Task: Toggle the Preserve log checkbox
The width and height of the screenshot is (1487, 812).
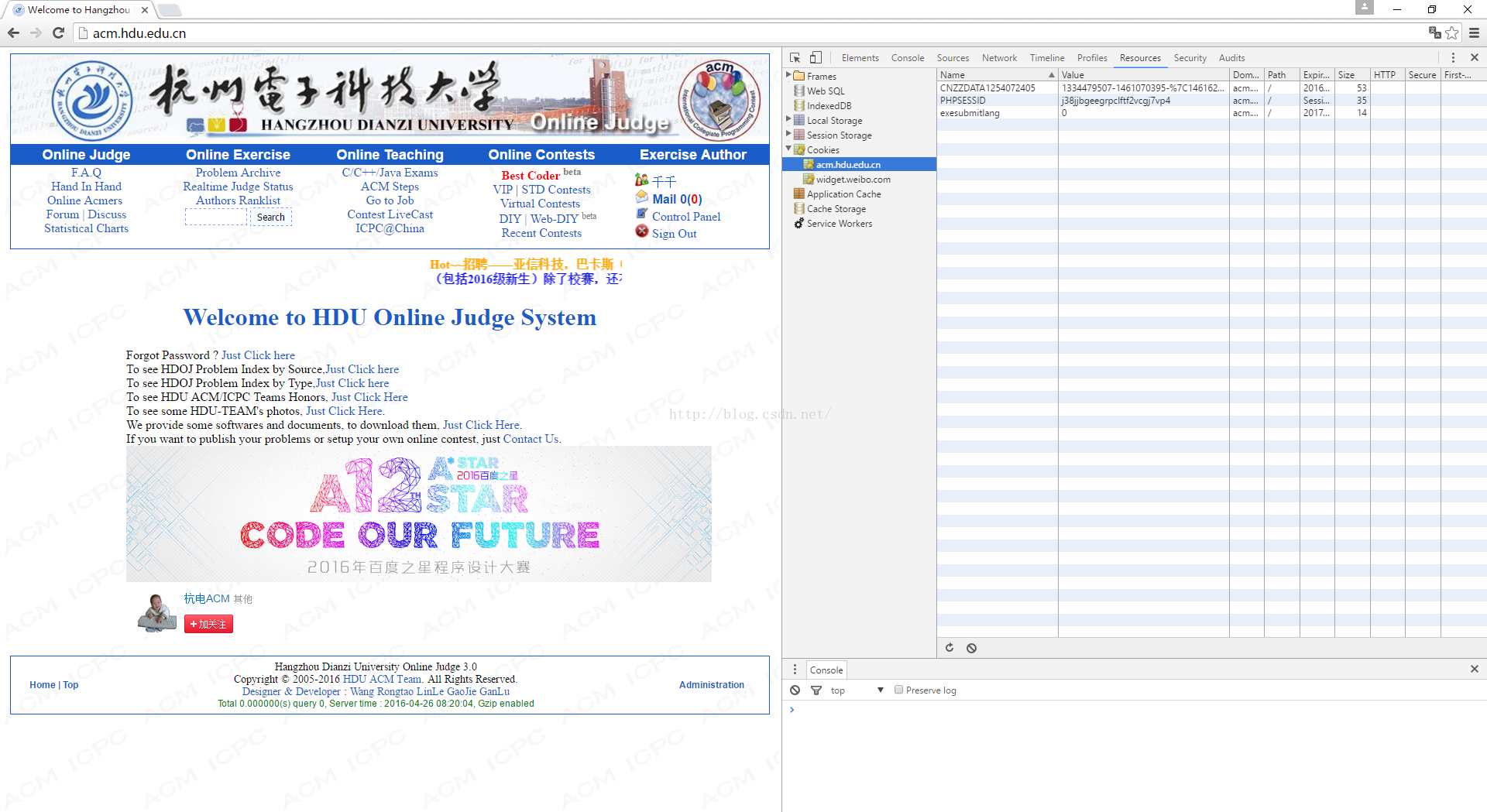Action: pyautogui.click(x=898, y=690)
